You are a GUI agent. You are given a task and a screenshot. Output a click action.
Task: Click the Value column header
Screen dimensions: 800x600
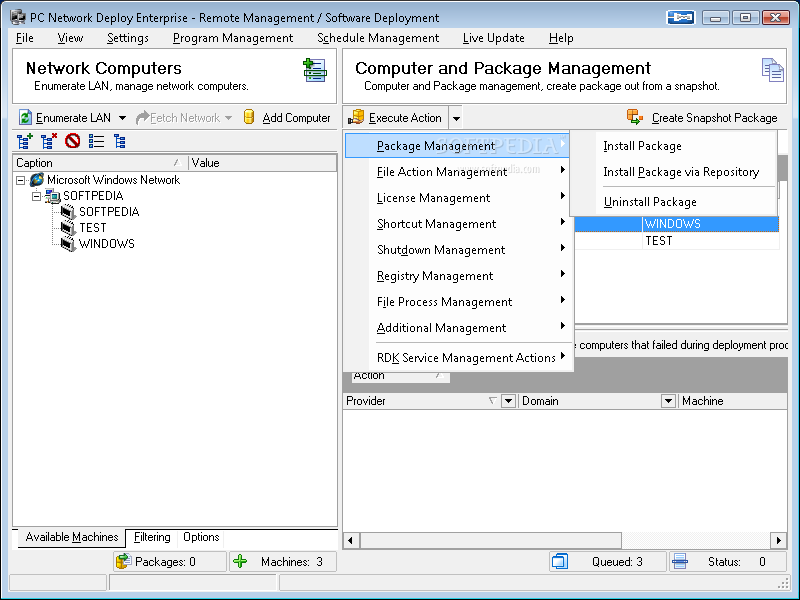point(262,163)
